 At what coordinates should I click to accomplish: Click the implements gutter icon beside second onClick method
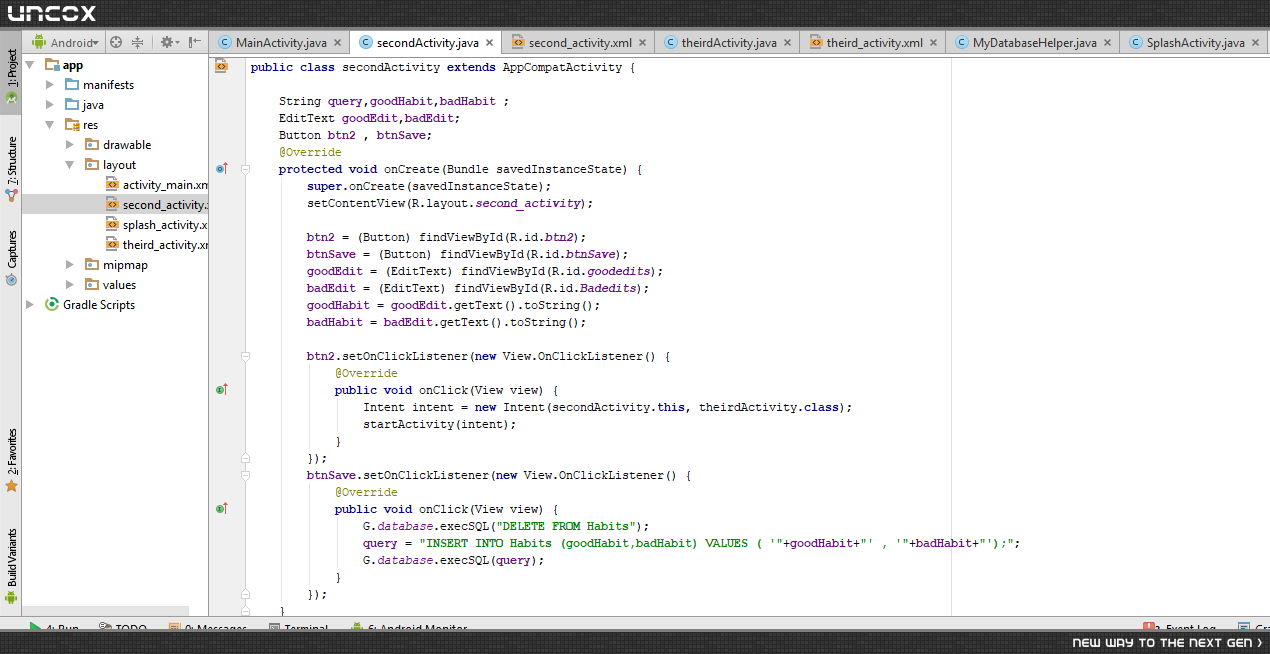[x=222, y=508]
